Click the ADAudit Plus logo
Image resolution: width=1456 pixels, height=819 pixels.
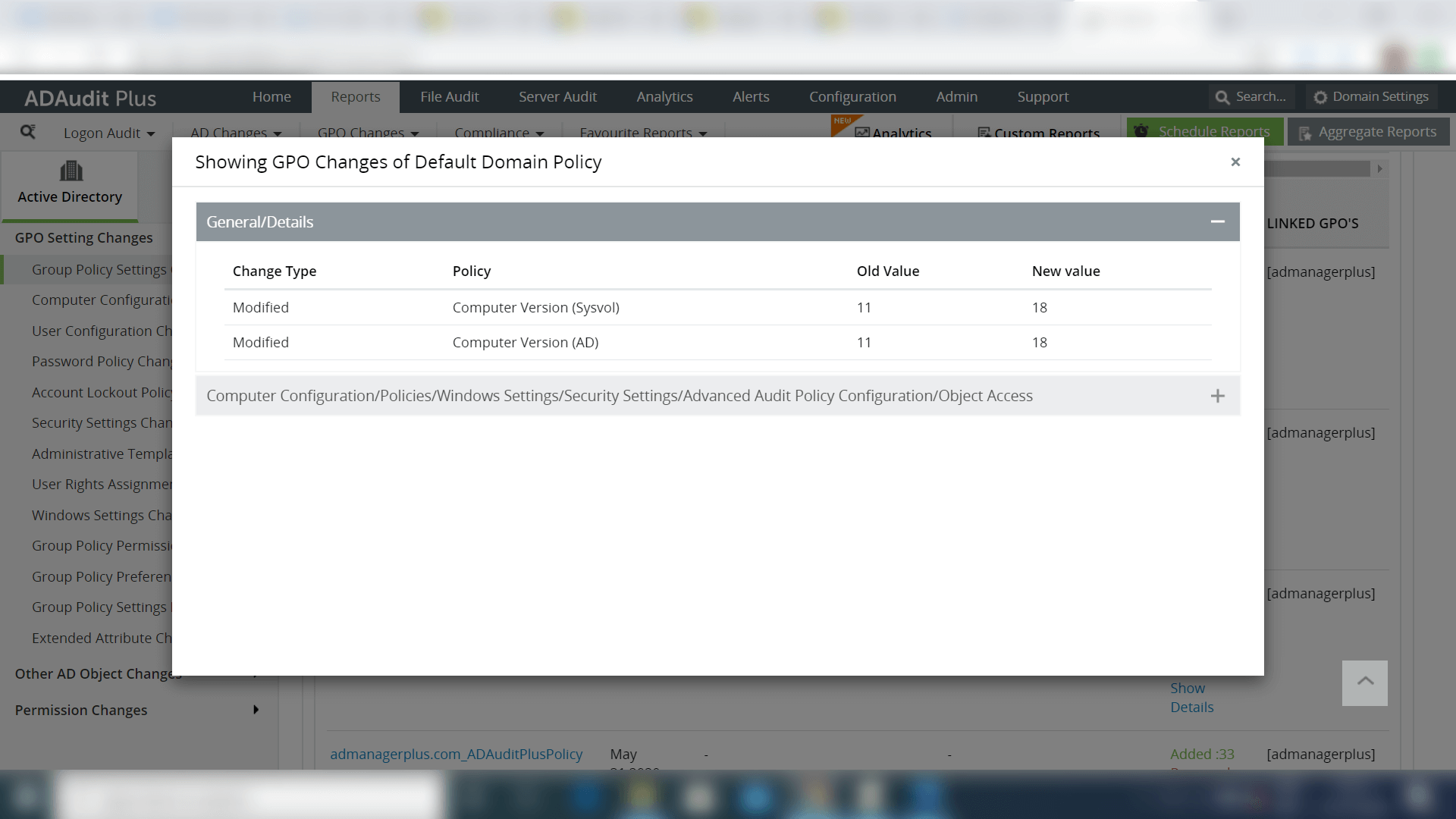click(x=89, y=97)
